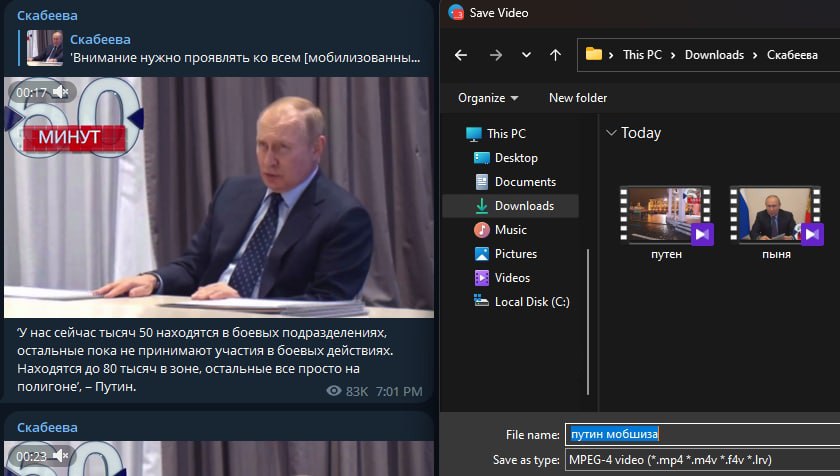The image size is (840, 476).
Task: Click the navigation pane vertical scrollbar
Action: (588, 322)
